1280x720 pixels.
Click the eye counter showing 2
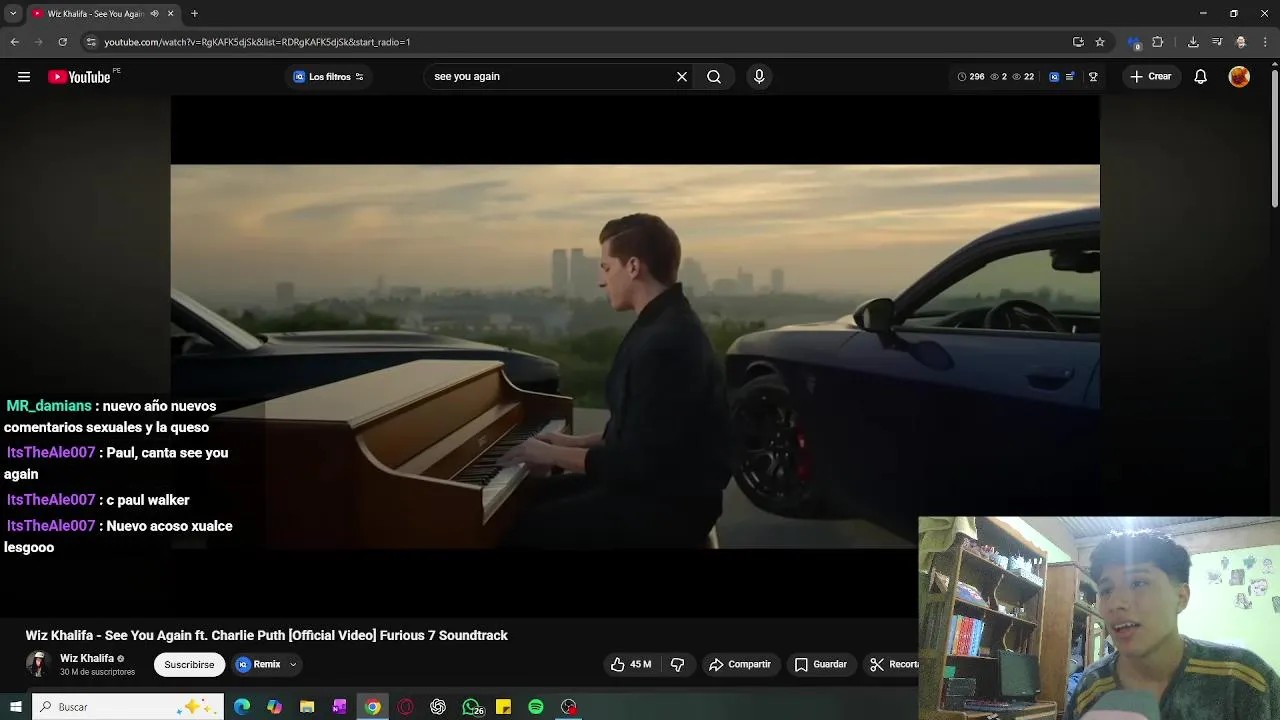(998, 77)
